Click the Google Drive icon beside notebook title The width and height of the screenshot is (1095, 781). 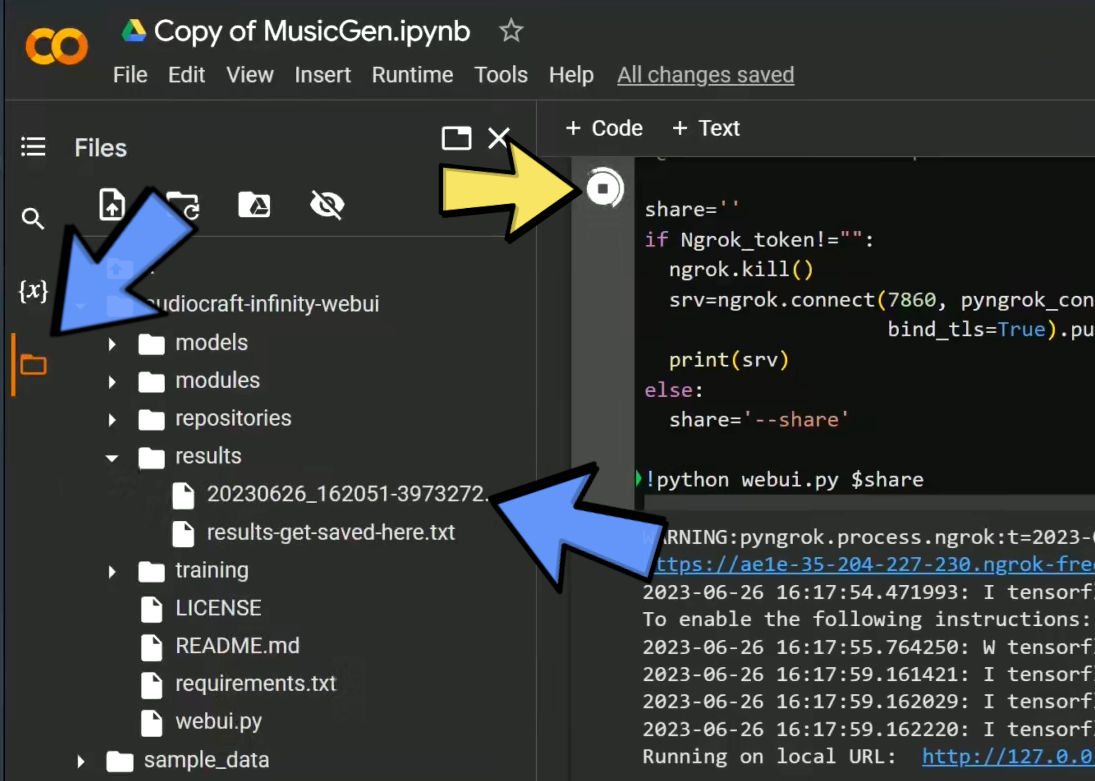pyautogui.click(x=133, y=31)
